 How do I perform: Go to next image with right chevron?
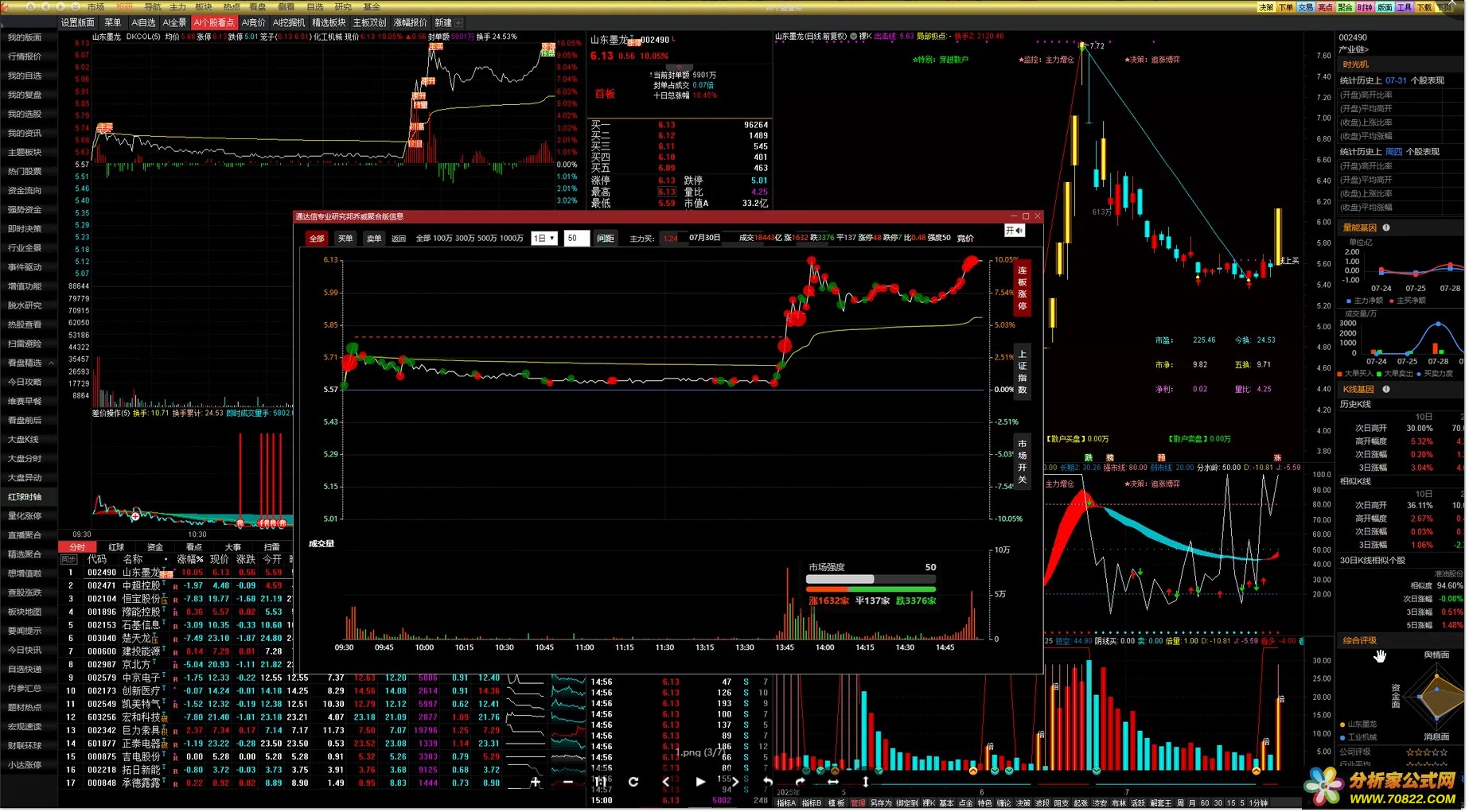pos(735,783)
